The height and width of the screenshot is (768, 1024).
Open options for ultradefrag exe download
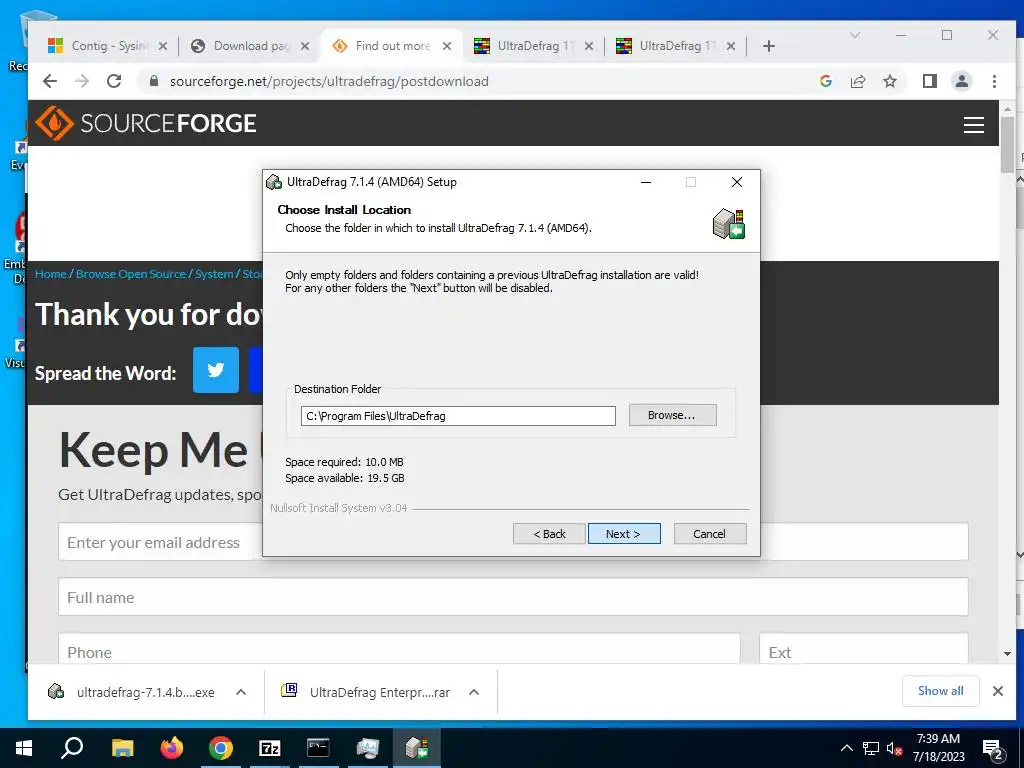tap(241, 692)
